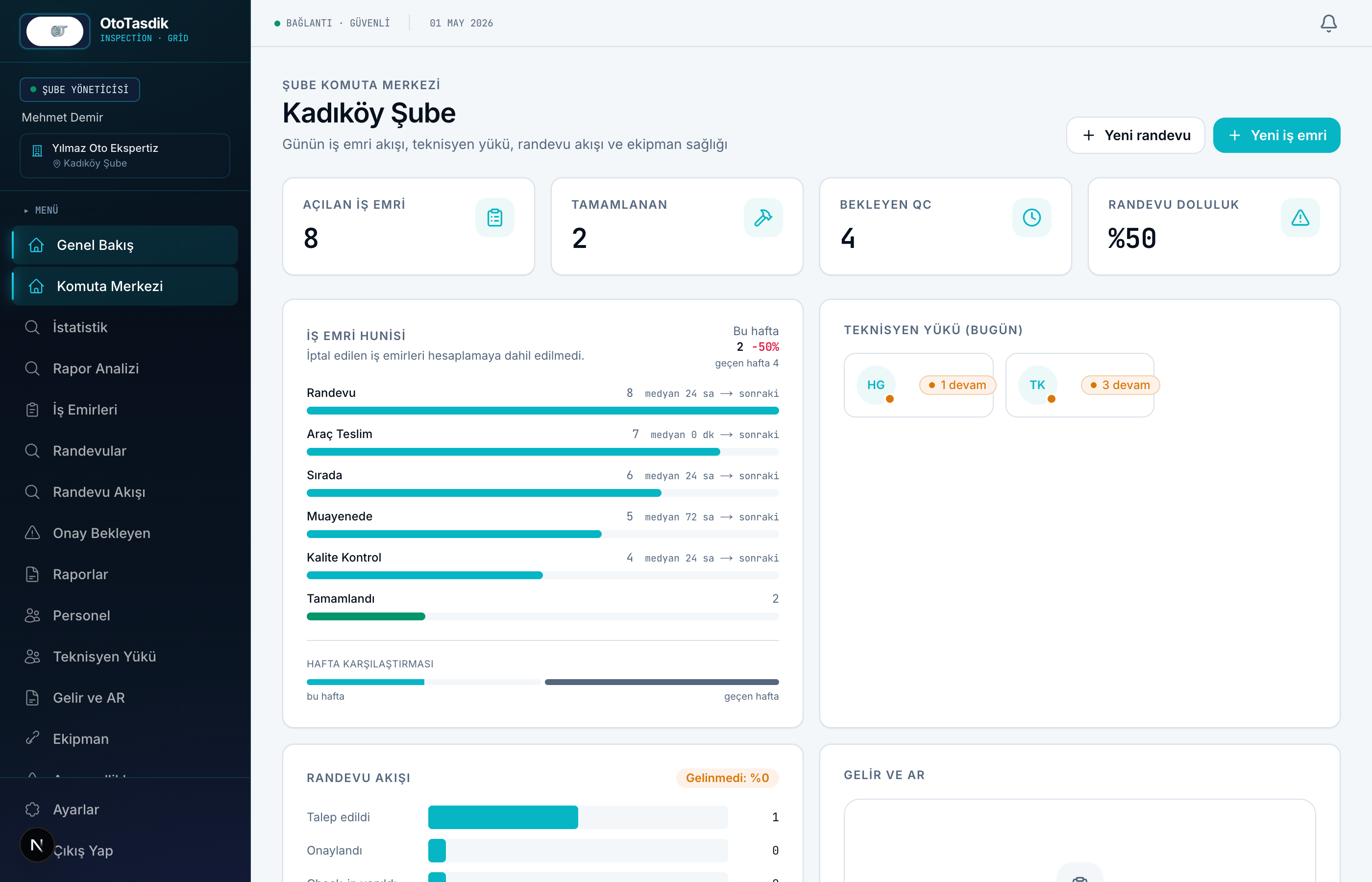Screen dimensions: 1372x882
Task: Select Komuta Merkezi in the sidebar
Action: pos(125,286)
